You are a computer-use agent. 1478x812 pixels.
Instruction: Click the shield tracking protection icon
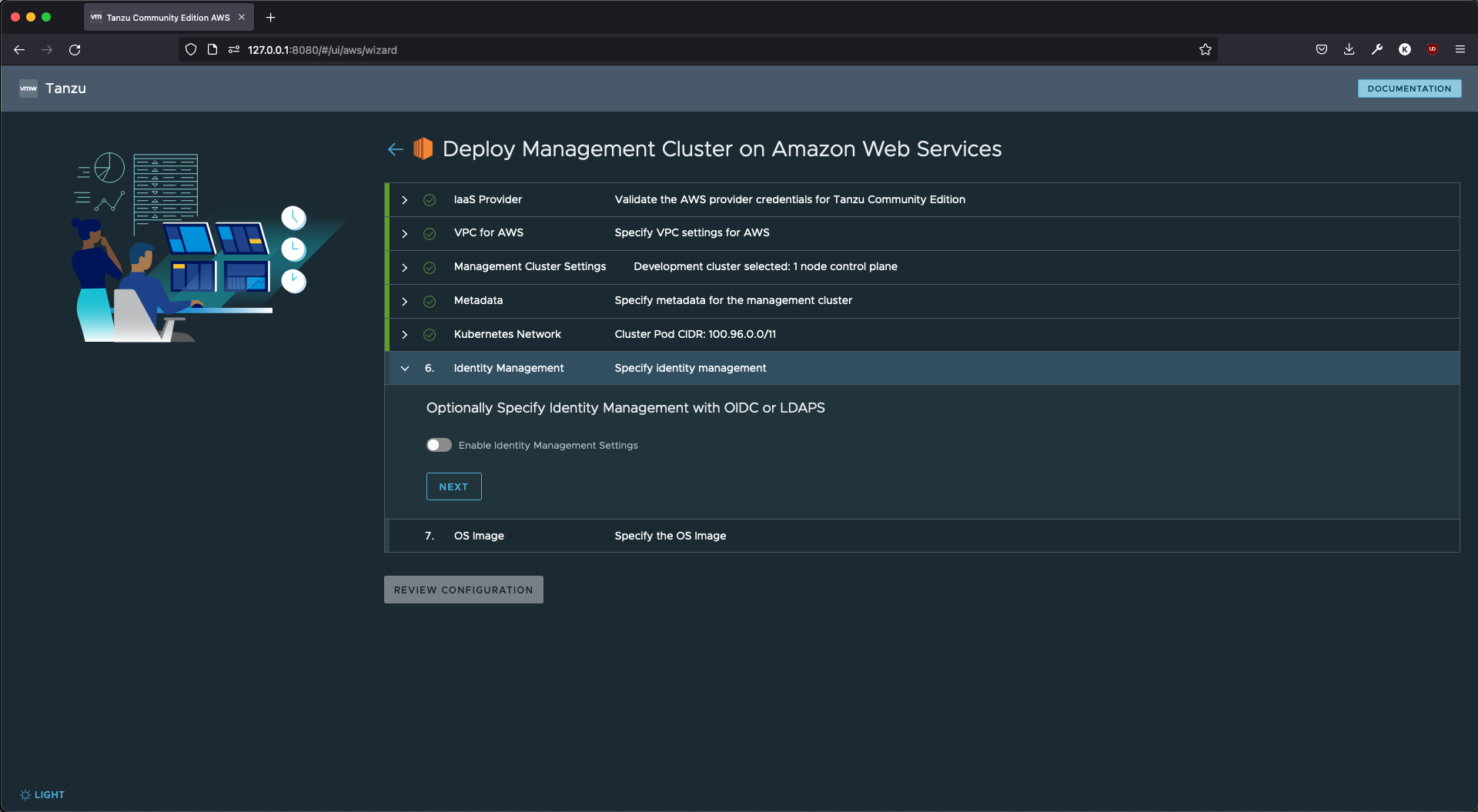coord(191,50)
